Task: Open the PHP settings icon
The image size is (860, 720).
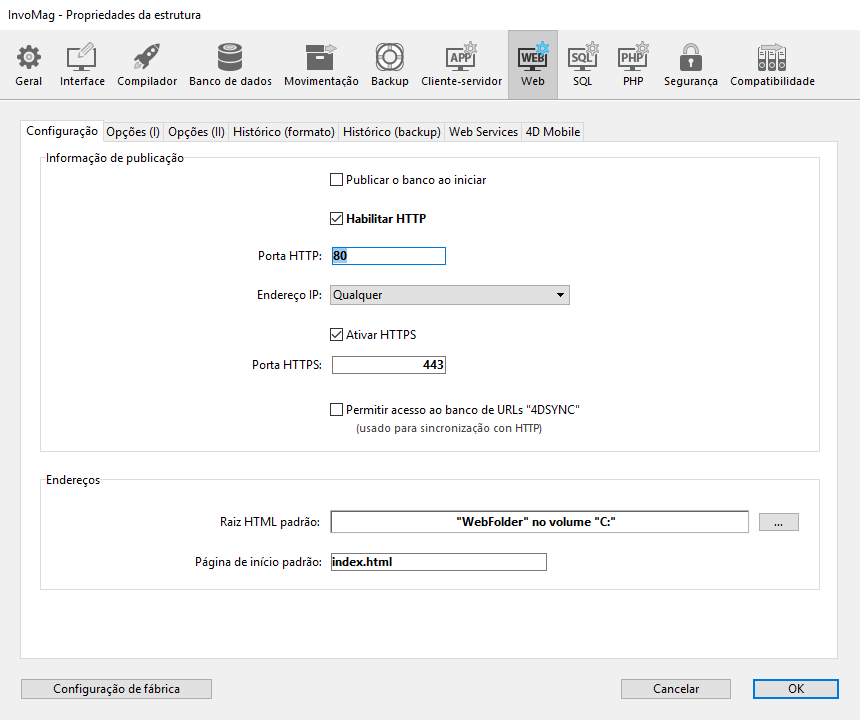Action: click(x=633, y=64)
